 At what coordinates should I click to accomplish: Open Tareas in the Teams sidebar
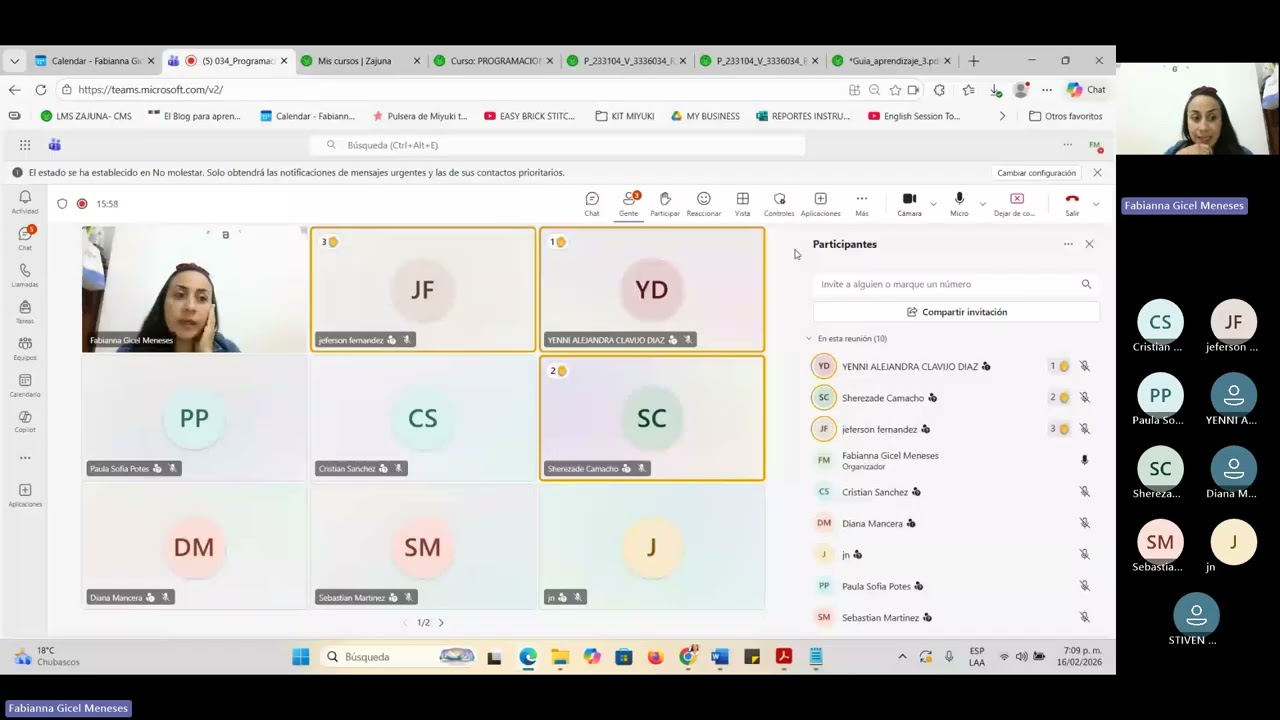pos(25,312)
